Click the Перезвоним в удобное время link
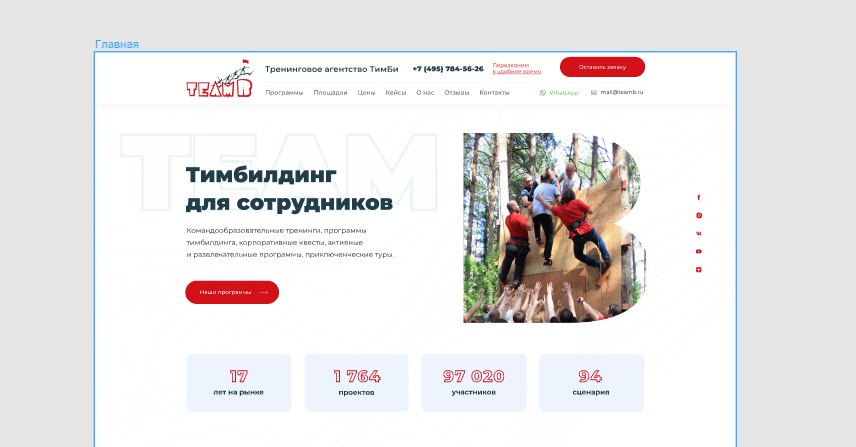Image resolution: width=856 pixels, height=447 pixels. pyautogui.click(x=516, y=68)
